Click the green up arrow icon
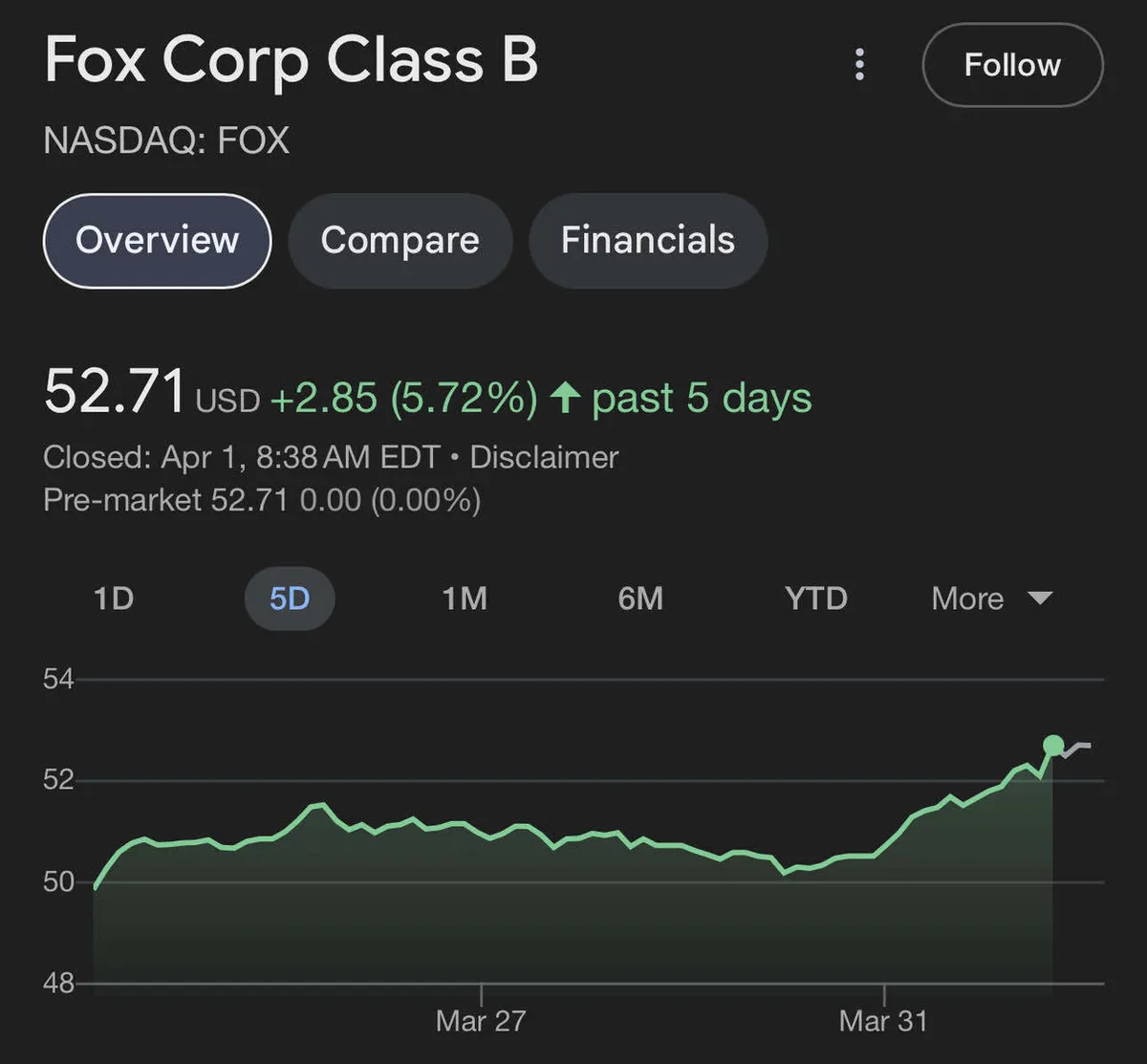The height and width of the screenshot is (1064, 1147). click(x=566, y=398)
